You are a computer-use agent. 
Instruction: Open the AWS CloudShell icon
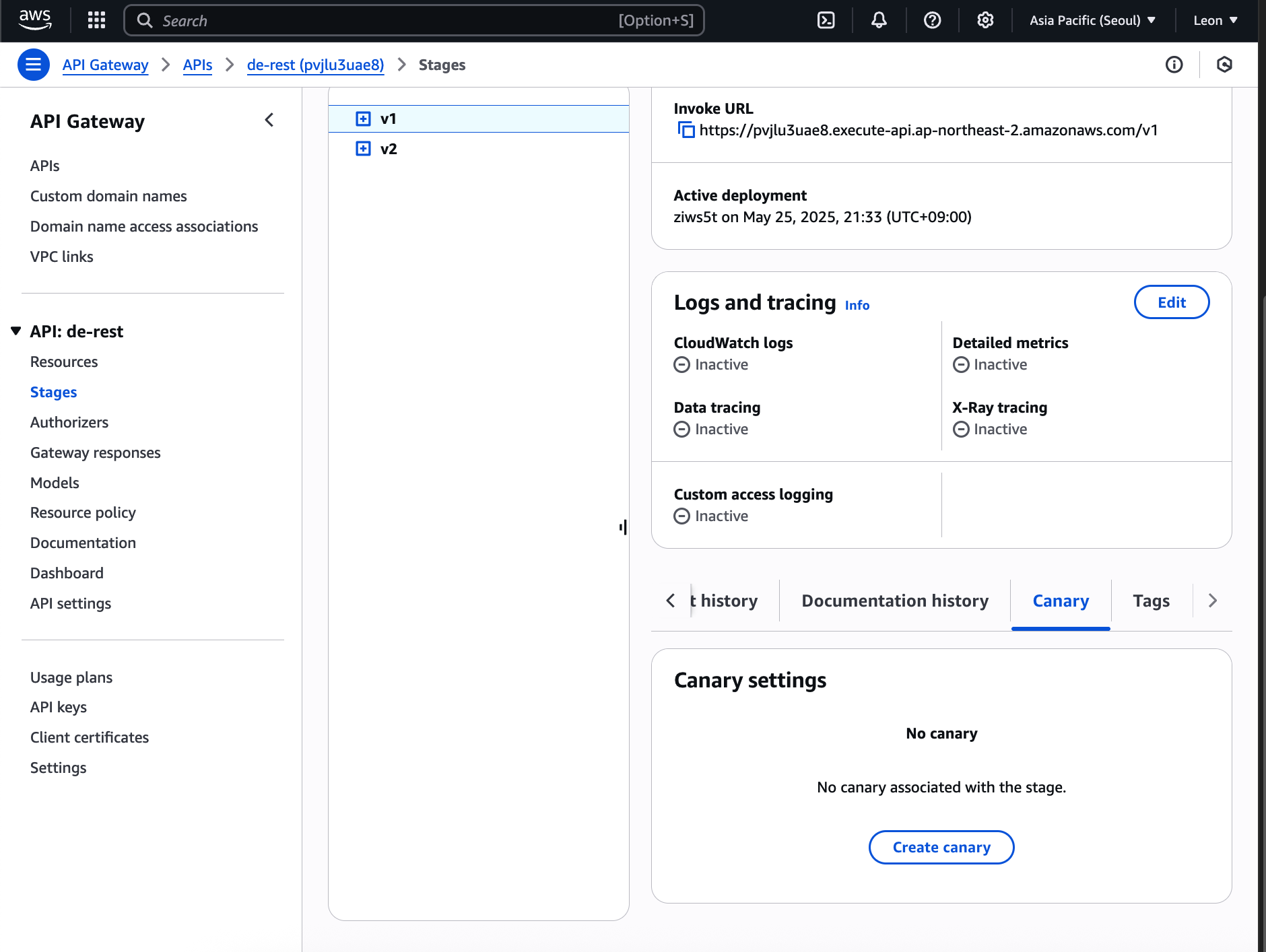pos(826,20)
